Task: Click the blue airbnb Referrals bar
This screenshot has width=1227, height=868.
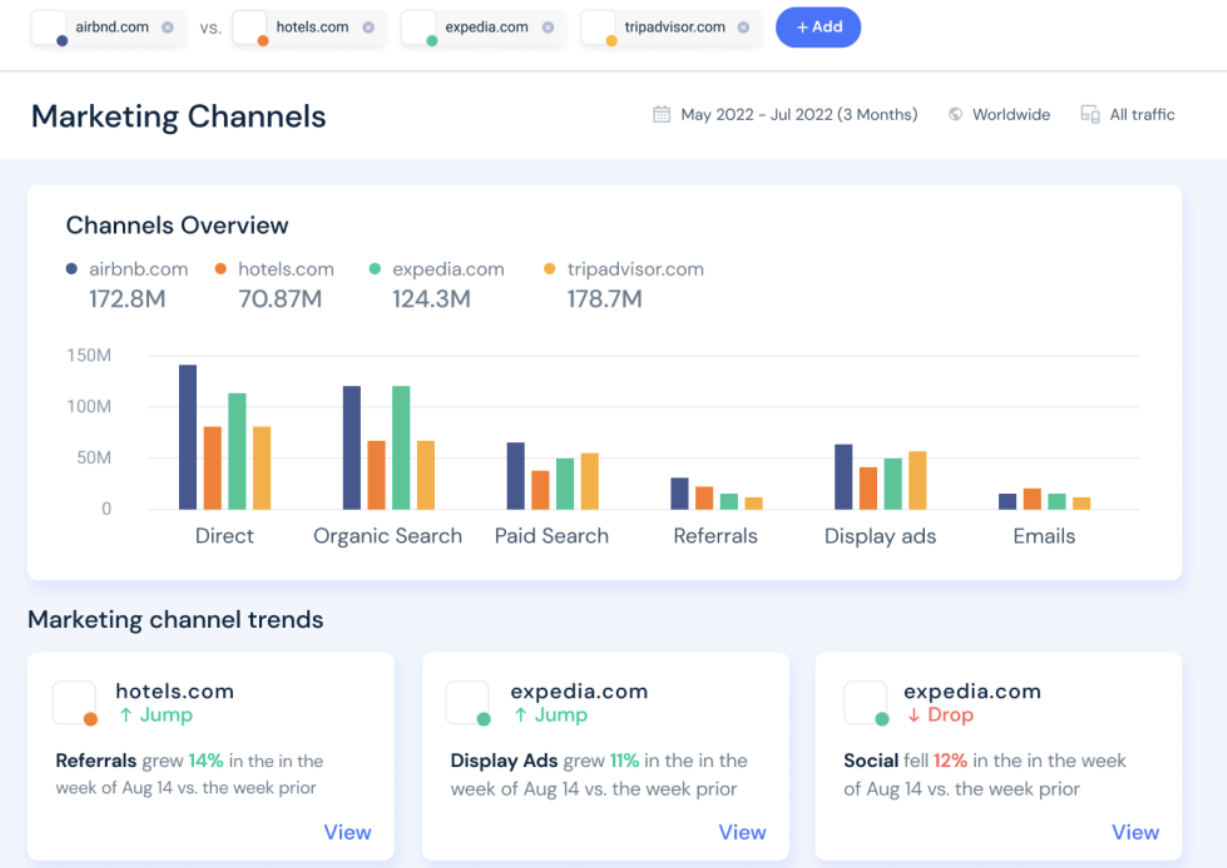Action: coord(680,494)
